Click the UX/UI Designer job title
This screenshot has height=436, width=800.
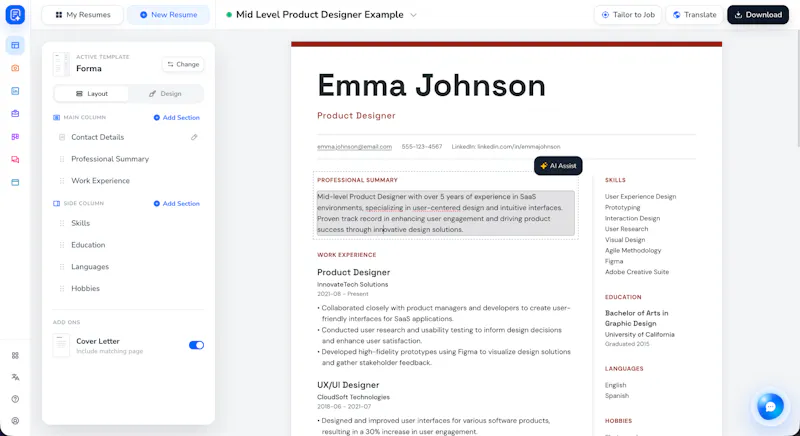click(348, 385)
